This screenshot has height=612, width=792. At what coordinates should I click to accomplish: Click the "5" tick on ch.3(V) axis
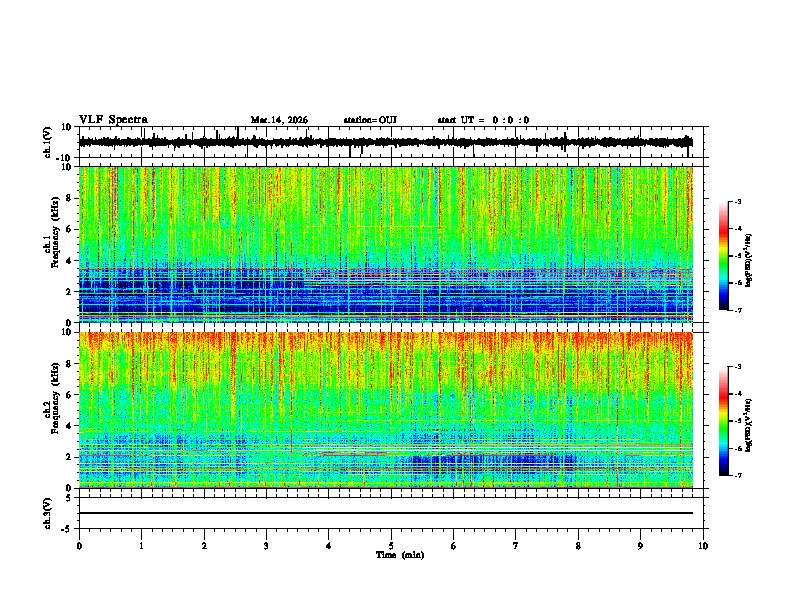pos(69,498)
